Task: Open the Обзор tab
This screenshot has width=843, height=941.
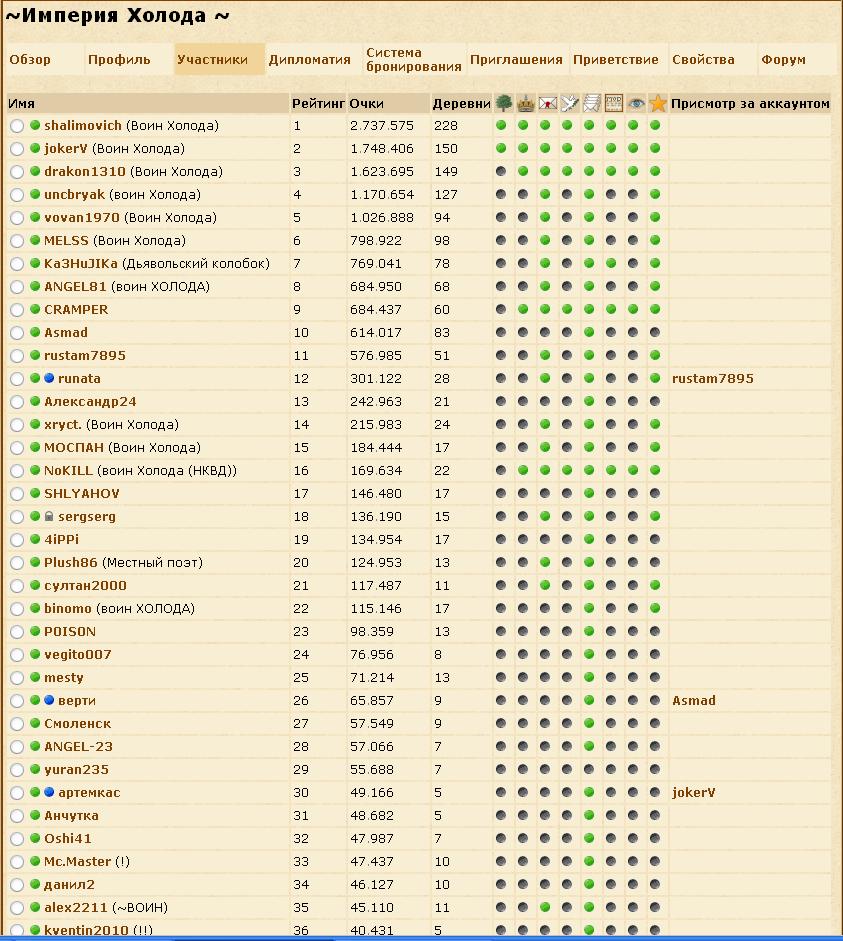Action: tap(30, 59)
